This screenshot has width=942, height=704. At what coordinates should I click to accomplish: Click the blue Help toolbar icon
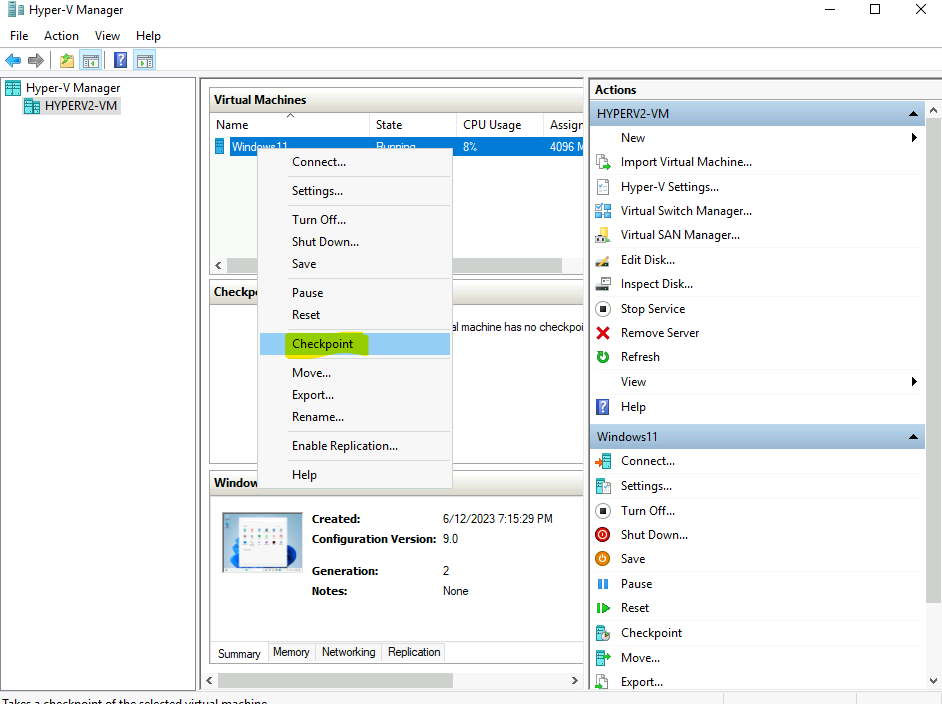120,60
